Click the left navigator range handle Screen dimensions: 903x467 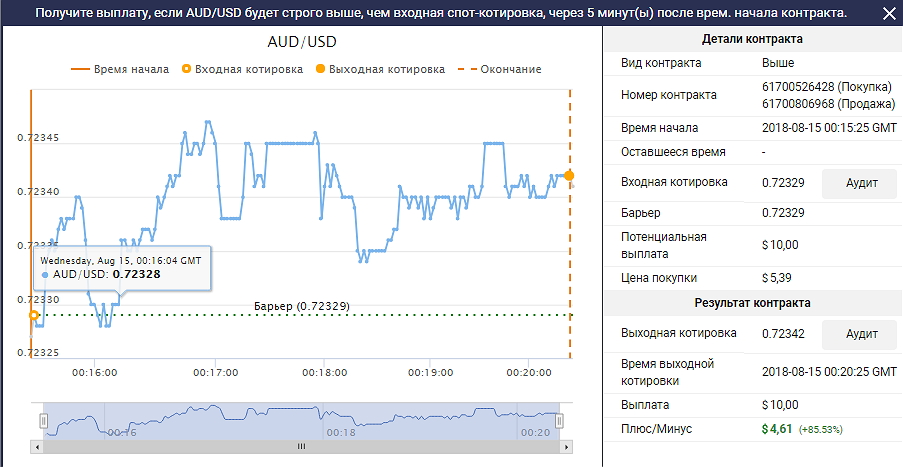(x=44, y=421)
